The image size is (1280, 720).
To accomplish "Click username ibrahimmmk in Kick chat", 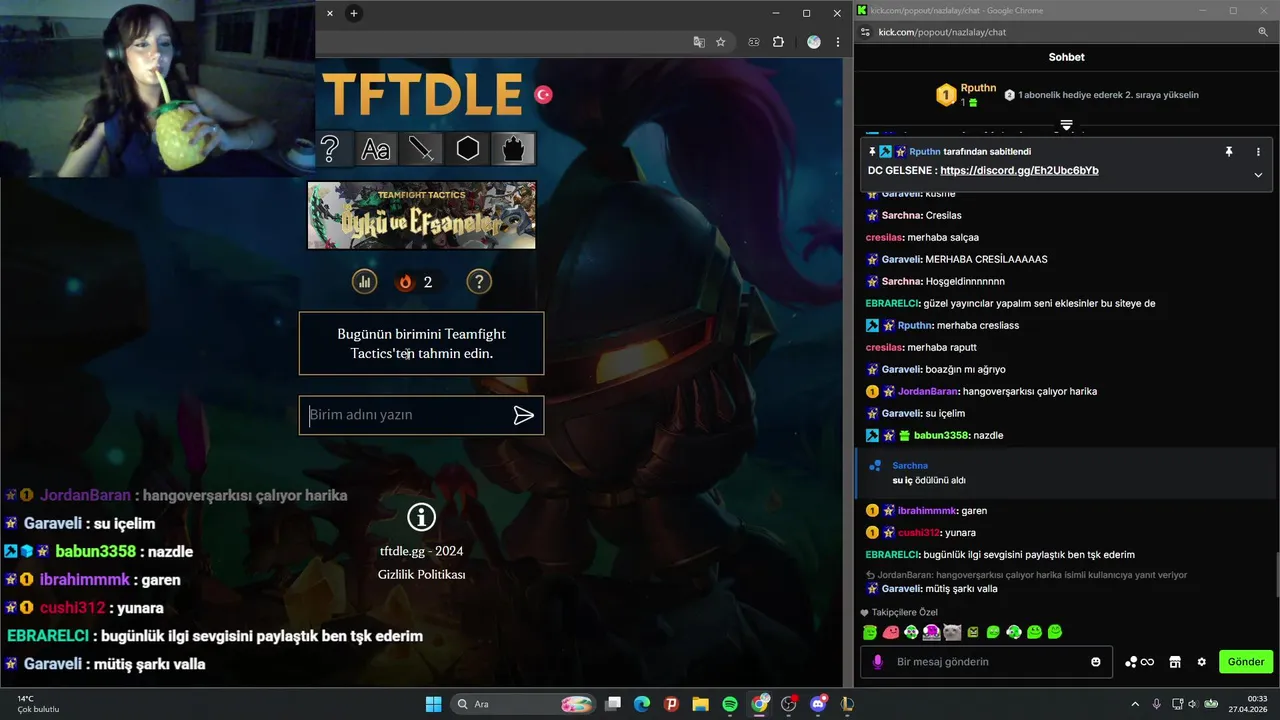I will coord(928,510).
